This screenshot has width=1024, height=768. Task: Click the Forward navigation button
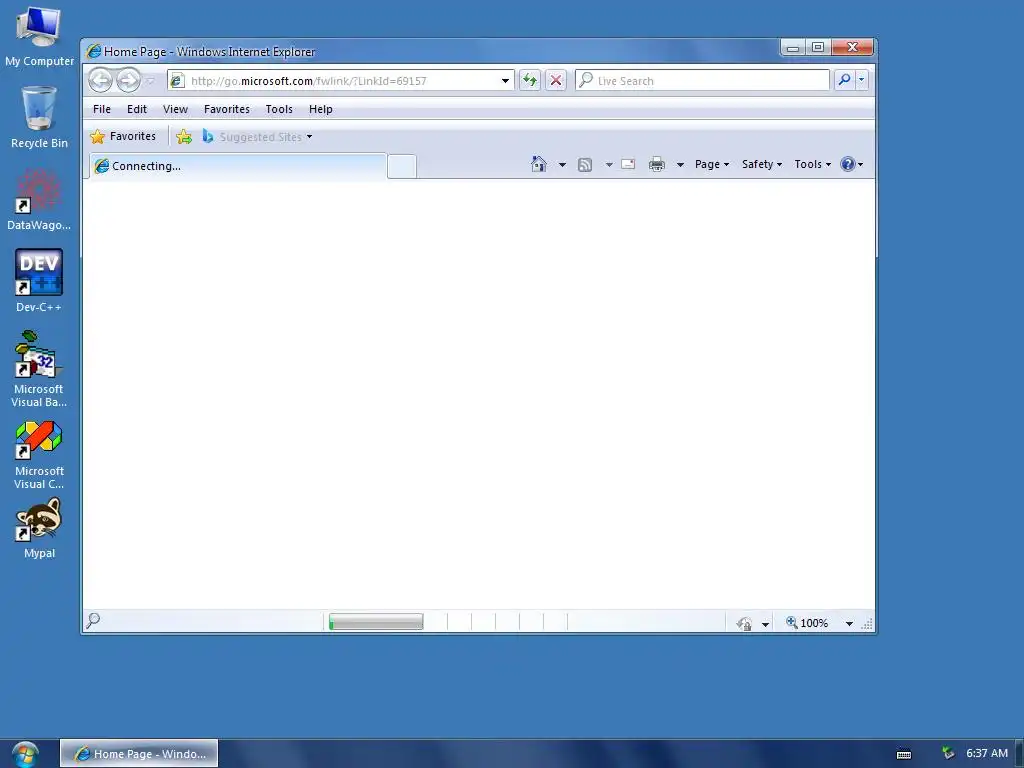128,80
